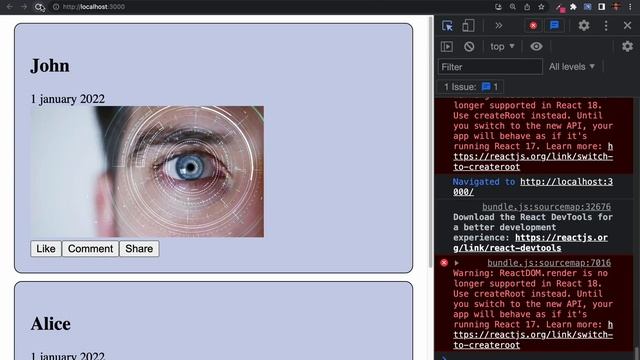Open the Chrome three-dot menu
The width and height of the screenshot is (640, 360).
click(x=630, y=7)
